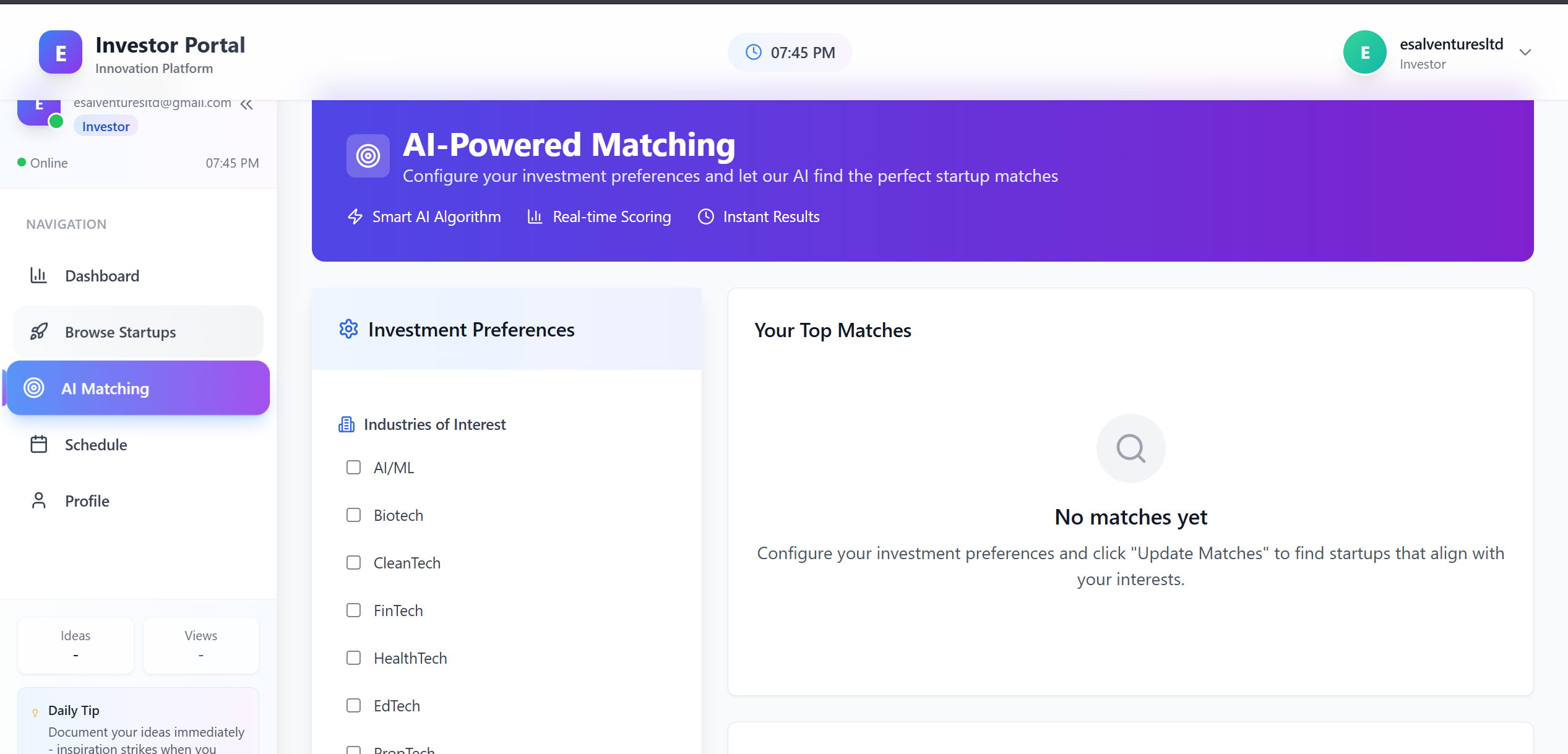The image size is (1568, 754).
Task: Click the gear icon next to Investment Preferences
Action: pyautogui.click(x=348, y=329)
